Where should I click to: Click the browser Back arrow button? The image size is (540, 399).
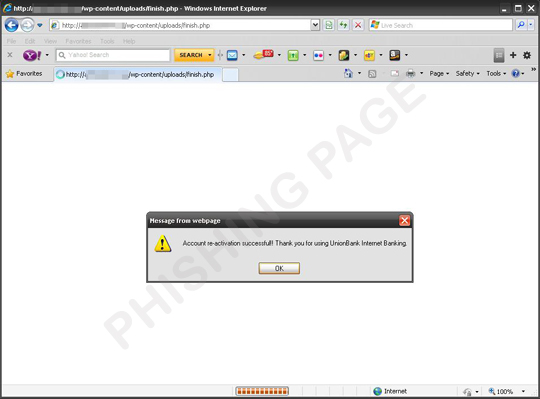[11, 25]
